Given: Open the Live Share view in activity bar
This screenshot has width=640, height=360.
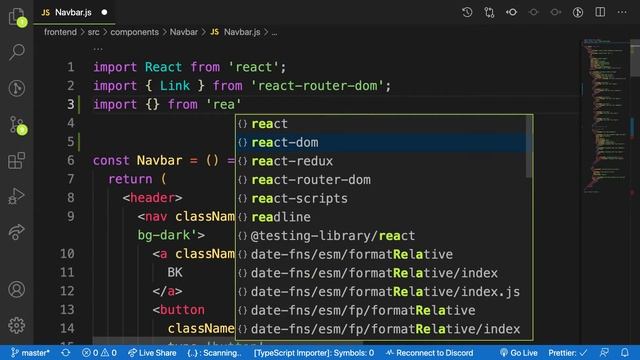Looking at the screenshot, I should pos(17,232).
